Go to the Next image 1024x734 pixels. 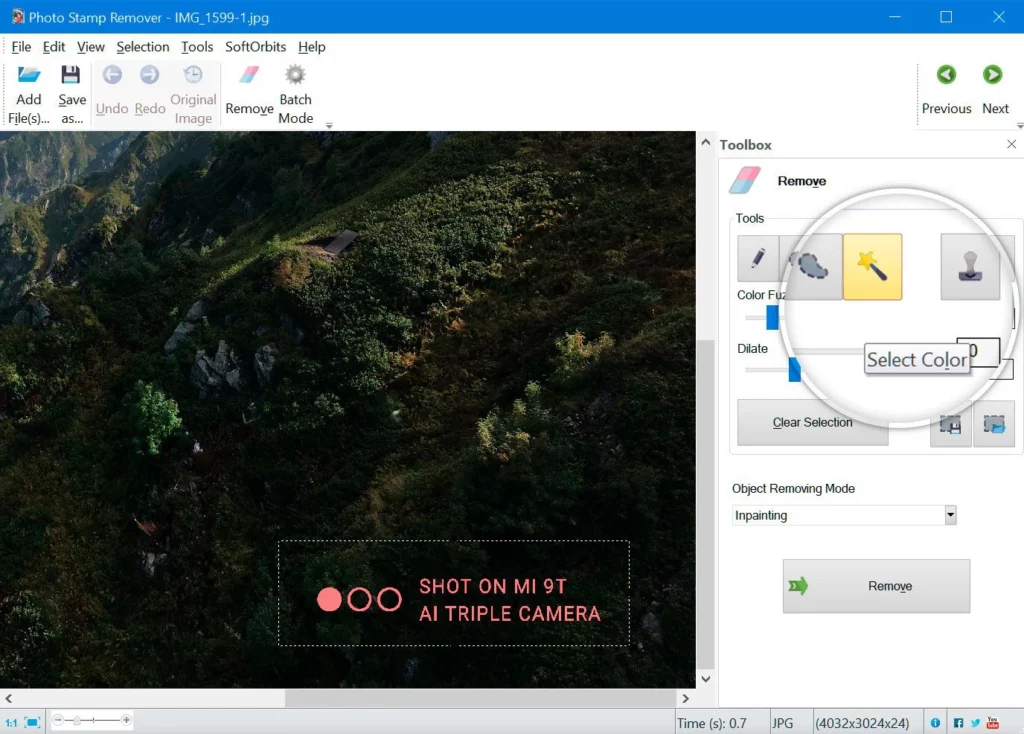click(995, 91)
